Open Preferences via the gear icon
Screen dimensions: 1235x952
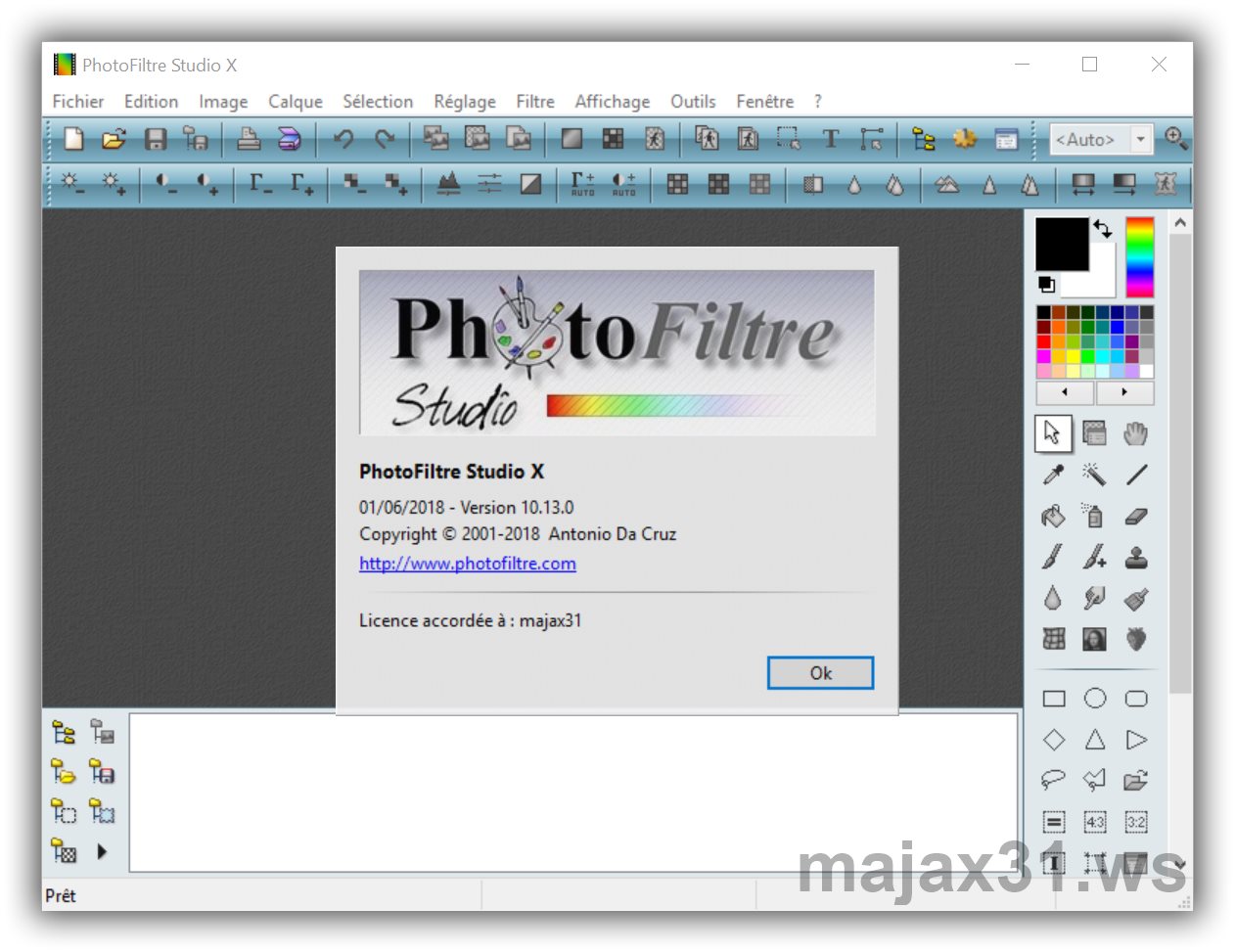(965, 139)
